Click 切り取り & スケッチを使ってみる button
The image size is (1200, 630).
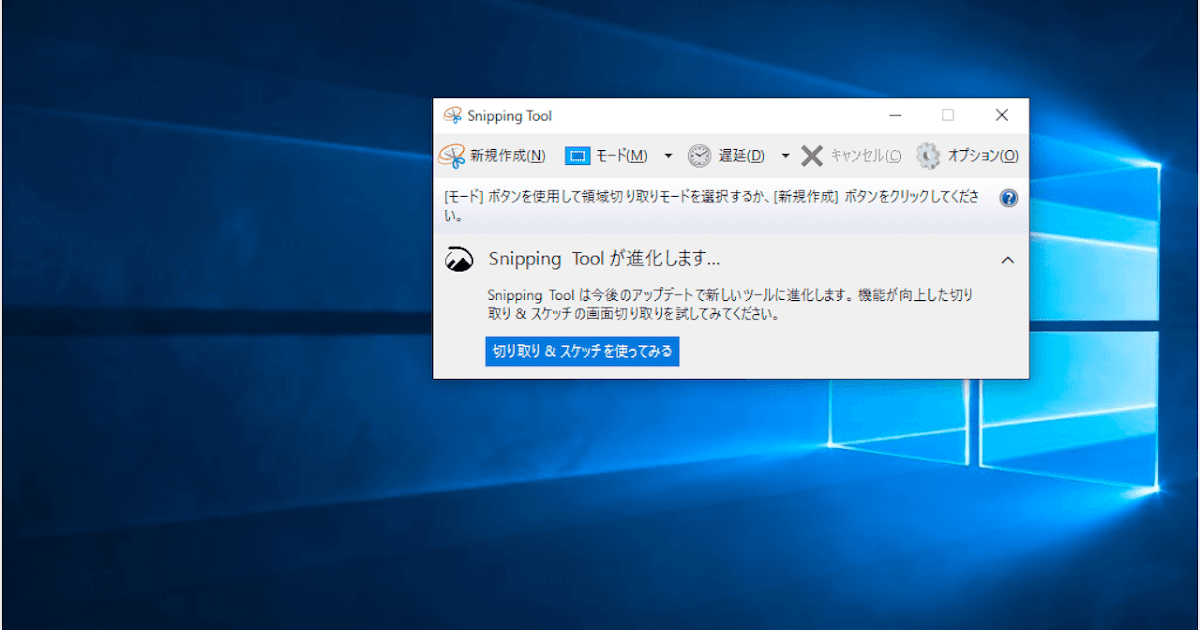pyautogui.click(x=582, y=352)
